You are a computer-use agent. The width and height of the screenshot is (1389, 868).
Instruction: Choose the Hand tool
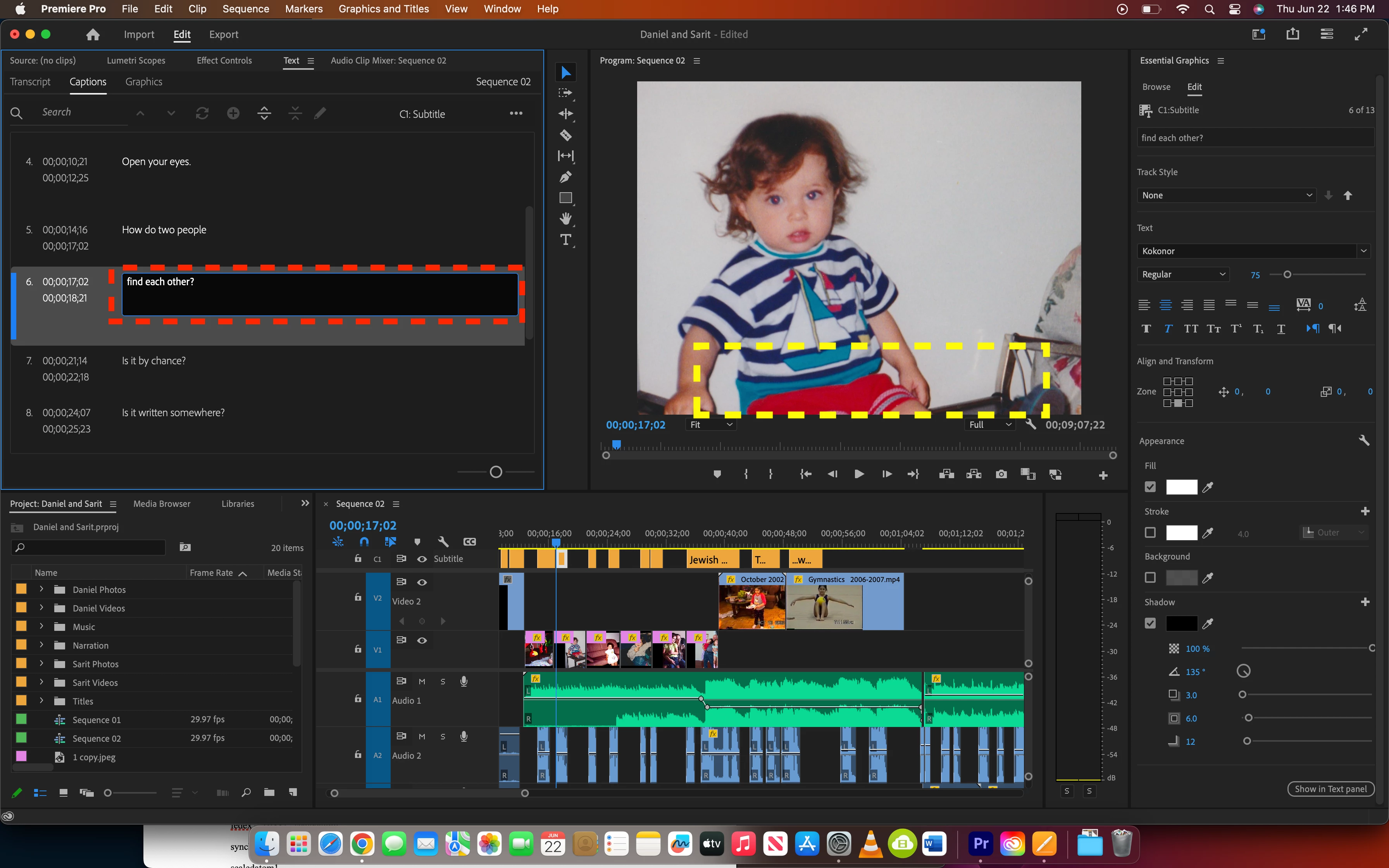coord(565,219)
